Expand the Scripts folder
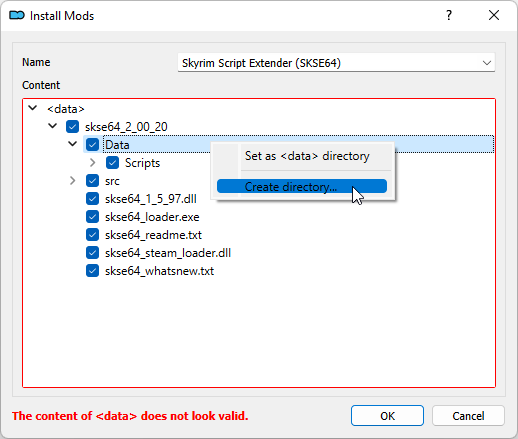The height and width of the screenshot is (439, 518). [93, 163]
